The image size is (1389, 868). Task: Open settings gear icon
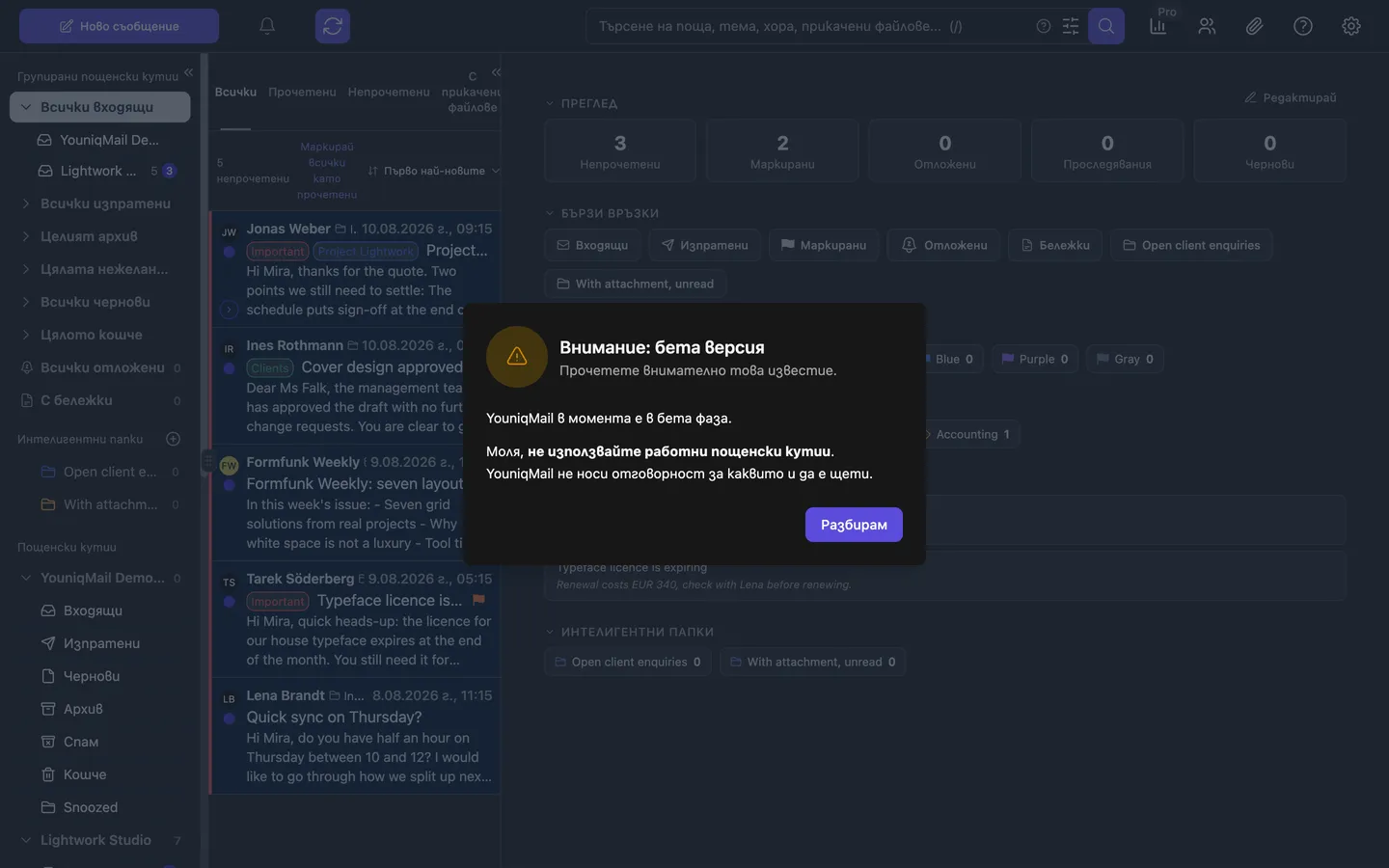[1351, 26]
